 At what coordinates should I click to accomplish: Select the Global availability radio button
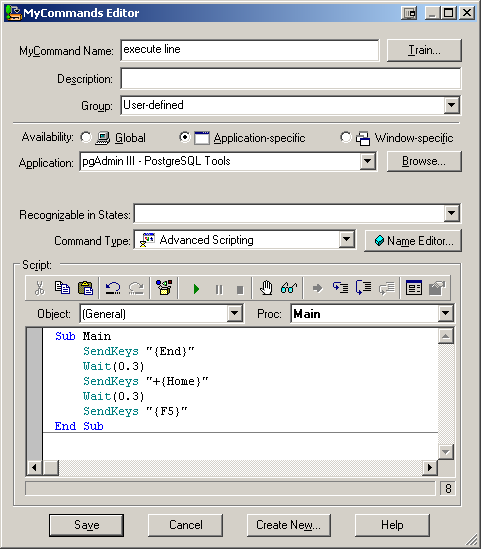pyautogui.click(x=86, y=137)
